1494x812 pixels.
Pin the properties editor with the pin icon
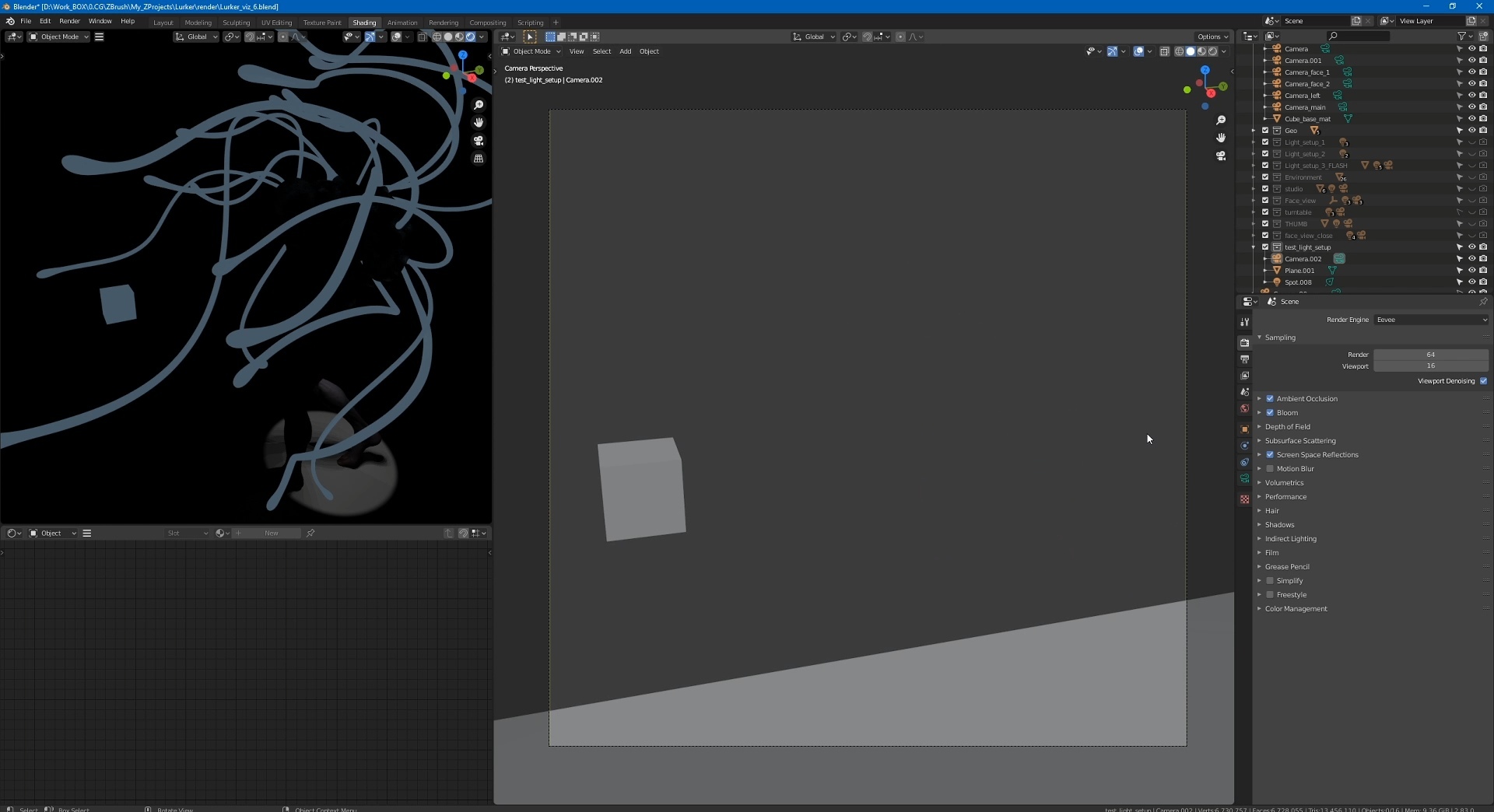1483,302
